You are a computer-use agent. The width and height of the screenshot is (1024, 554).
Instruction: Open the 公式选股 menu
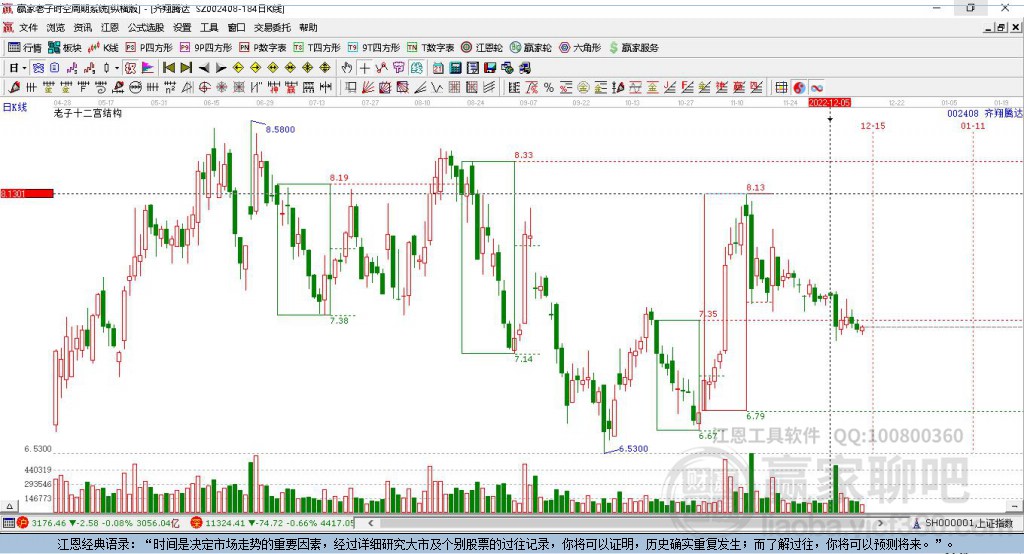click(x=146, y=27)
